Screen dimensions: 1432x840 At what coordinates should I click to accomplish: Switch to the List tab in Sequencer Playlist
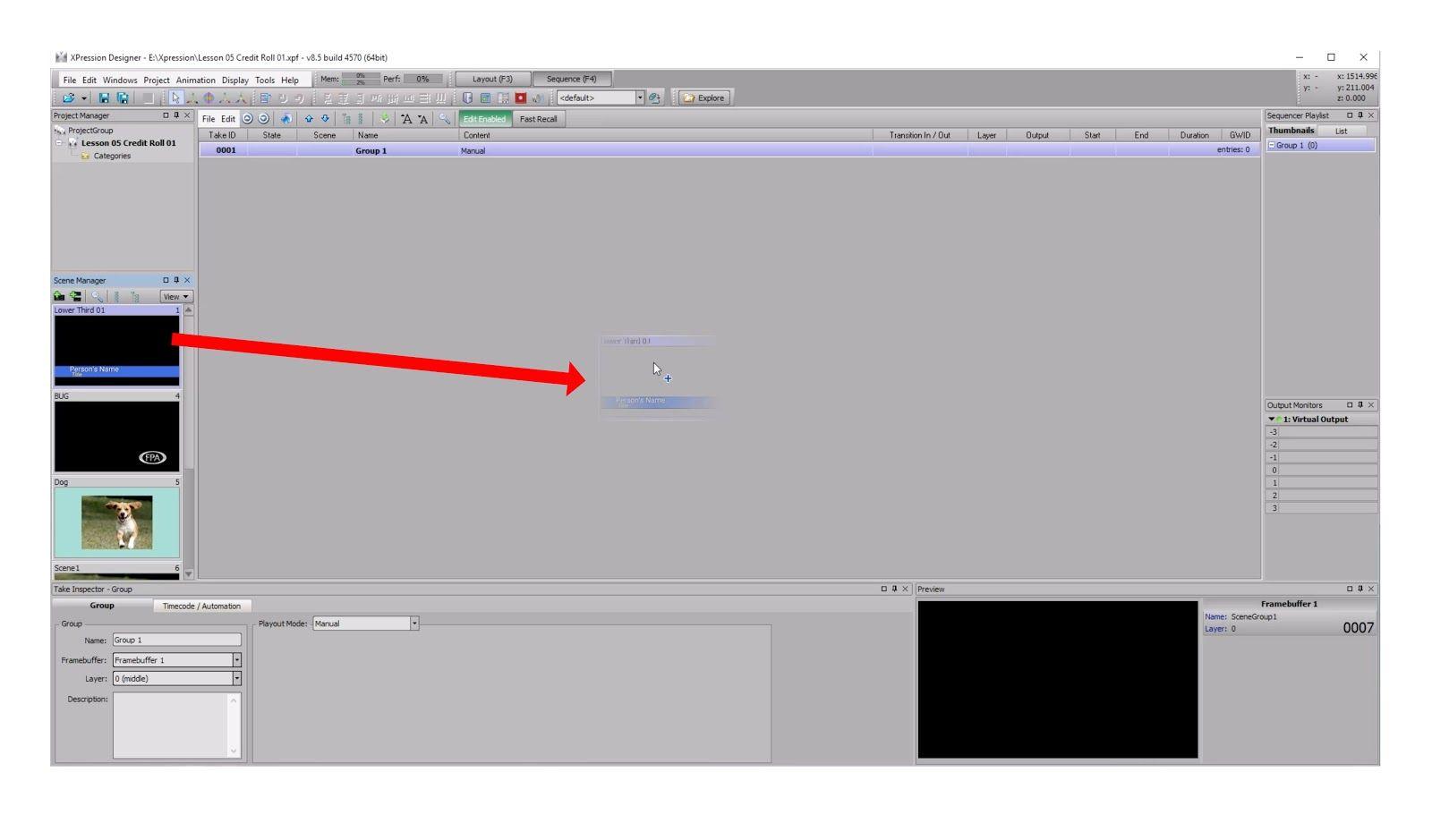click(x=1341, y=132)
